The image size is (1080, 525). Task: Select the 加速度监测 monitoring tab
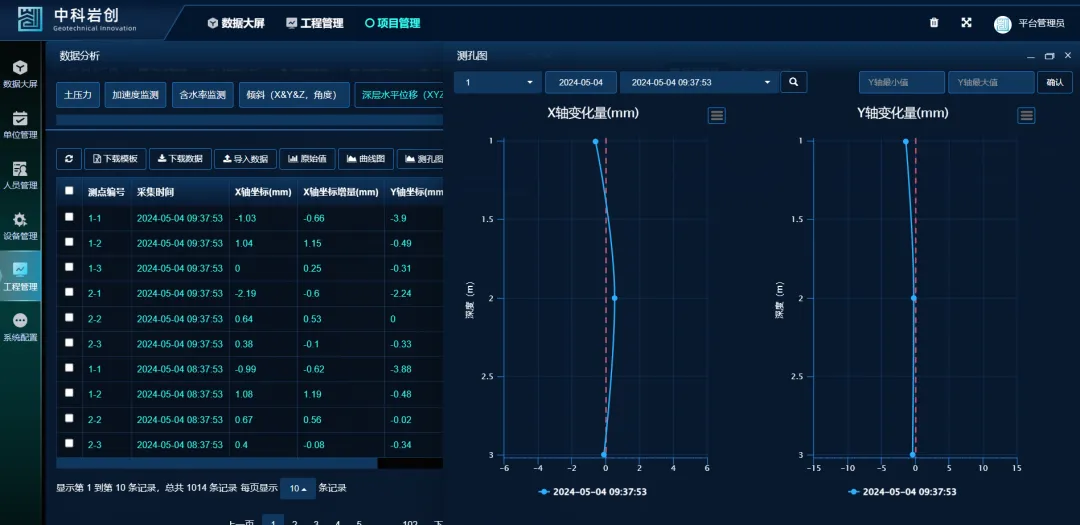tap(136, 95)
